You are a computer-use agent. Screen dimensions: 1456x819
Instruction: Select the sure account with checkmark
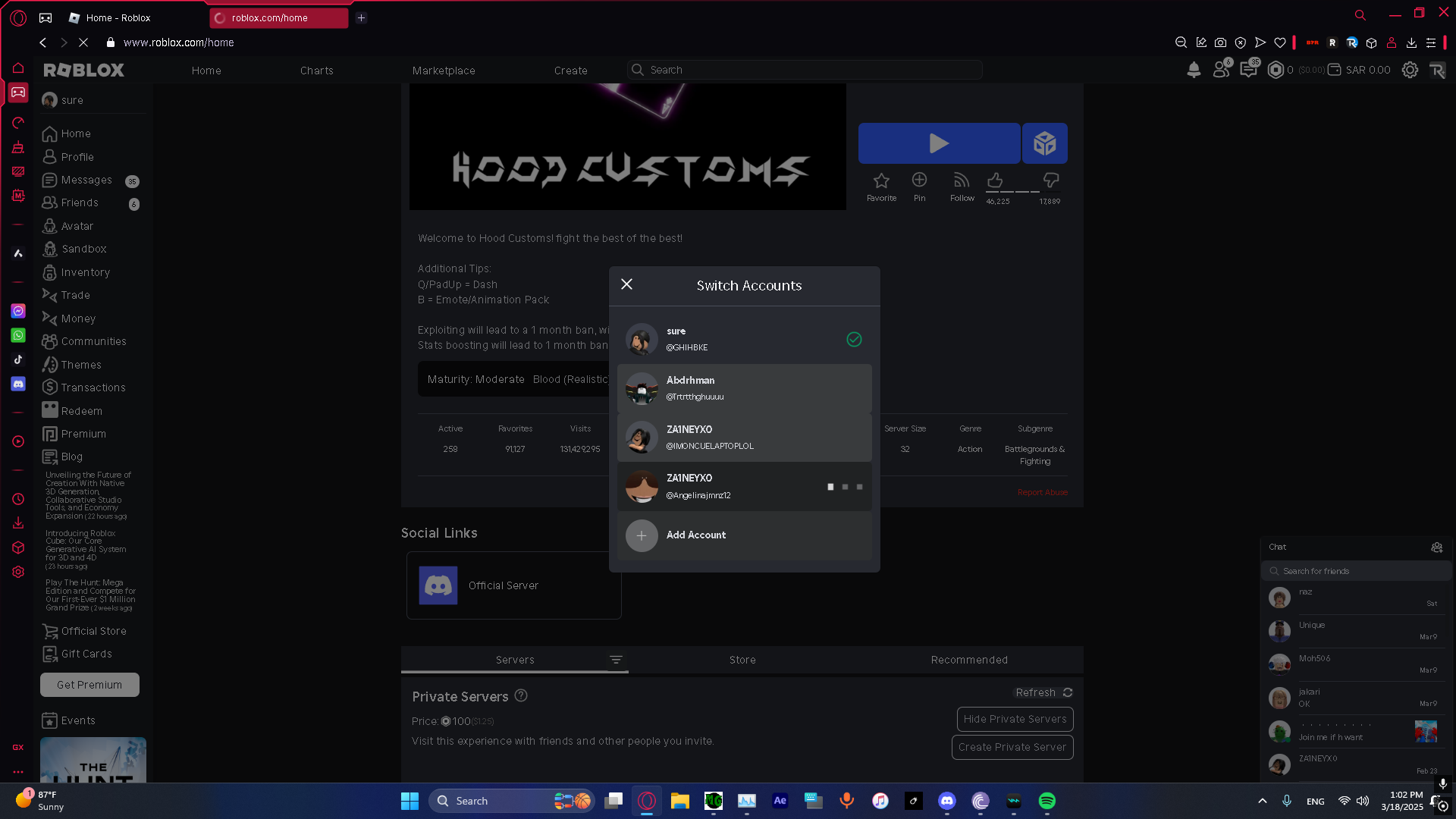744,339
